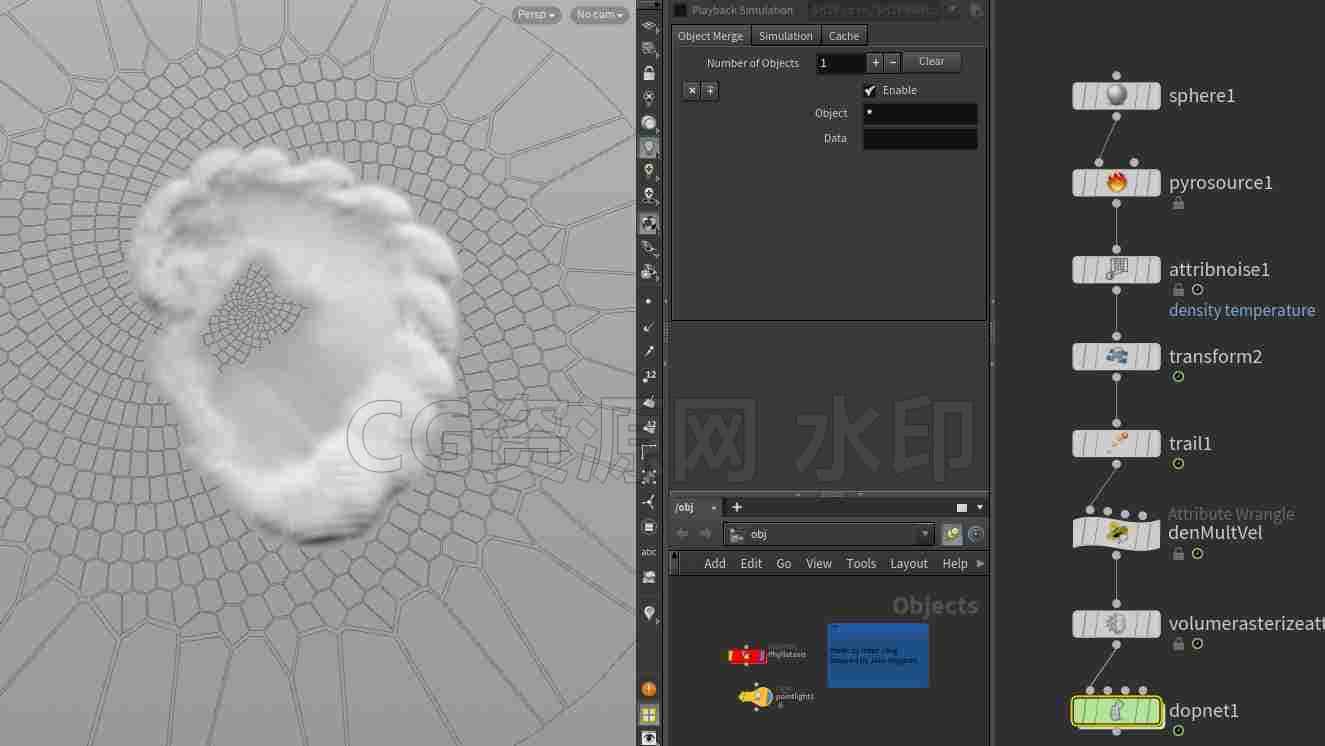
Task: Click the X remove object button
Action: coord(692,90)
